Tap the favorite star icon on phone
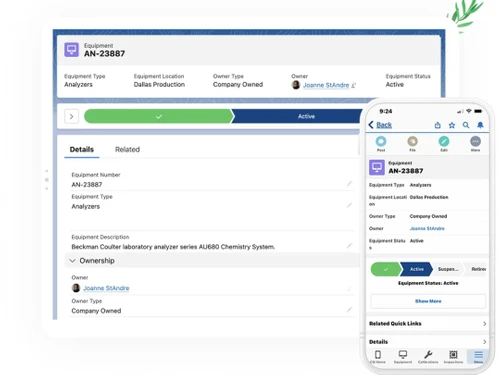The width and height of the screenshot is (500, 375). (x=452, y=125)
